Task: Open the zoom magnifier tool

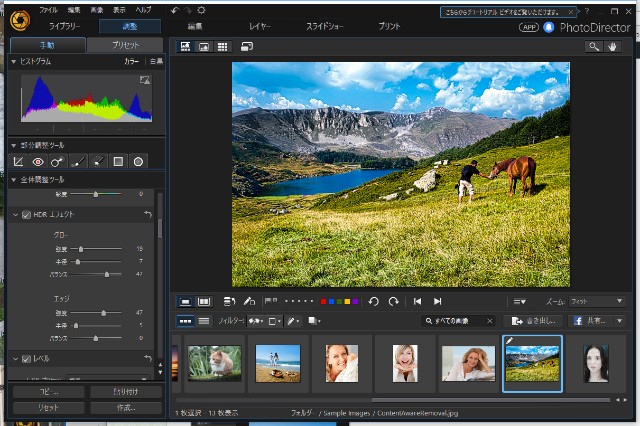Action: (595, 46)
